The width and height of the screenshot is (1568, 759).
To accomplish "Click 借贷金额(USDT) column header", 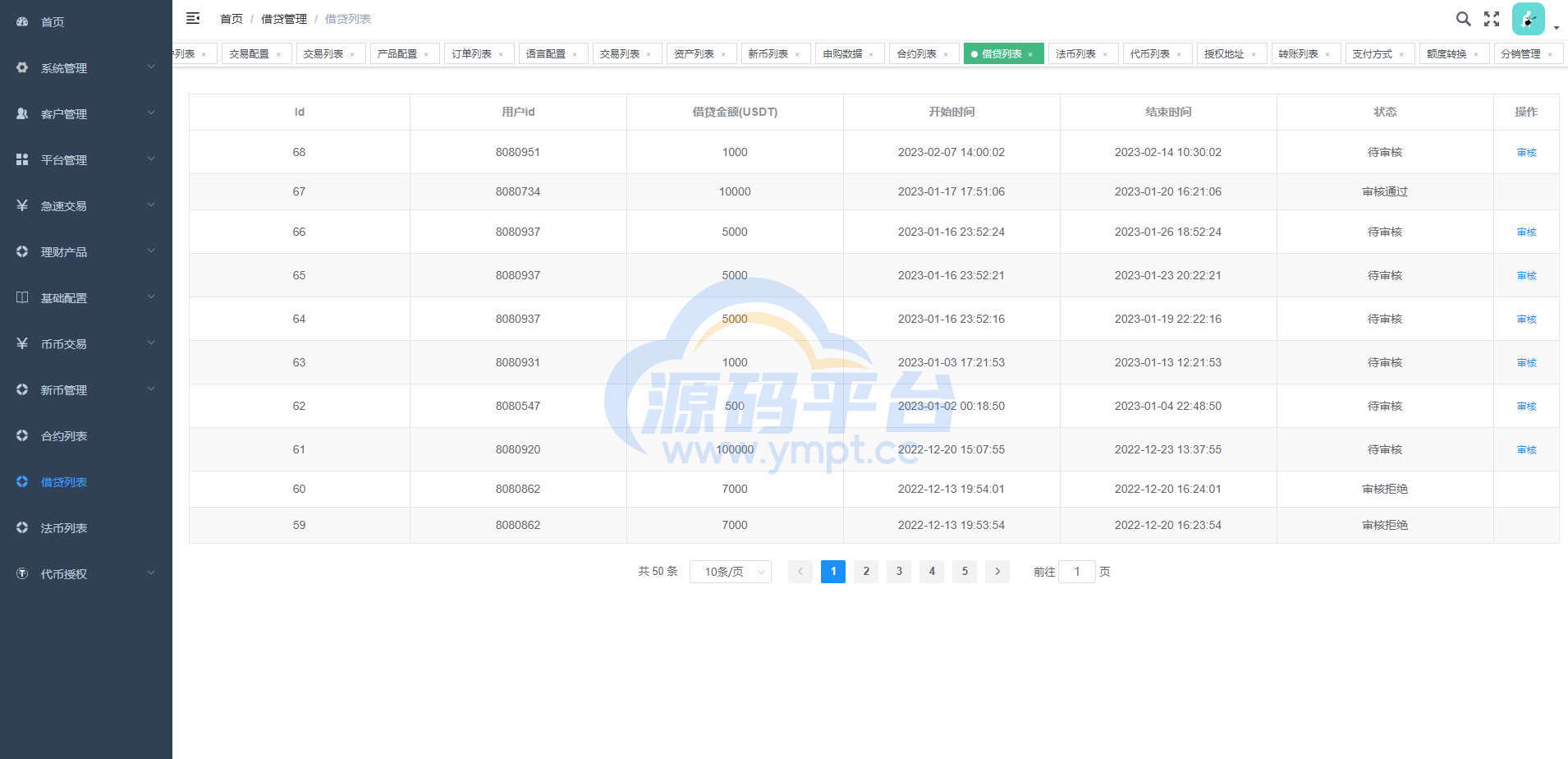I will pos(735,112).
